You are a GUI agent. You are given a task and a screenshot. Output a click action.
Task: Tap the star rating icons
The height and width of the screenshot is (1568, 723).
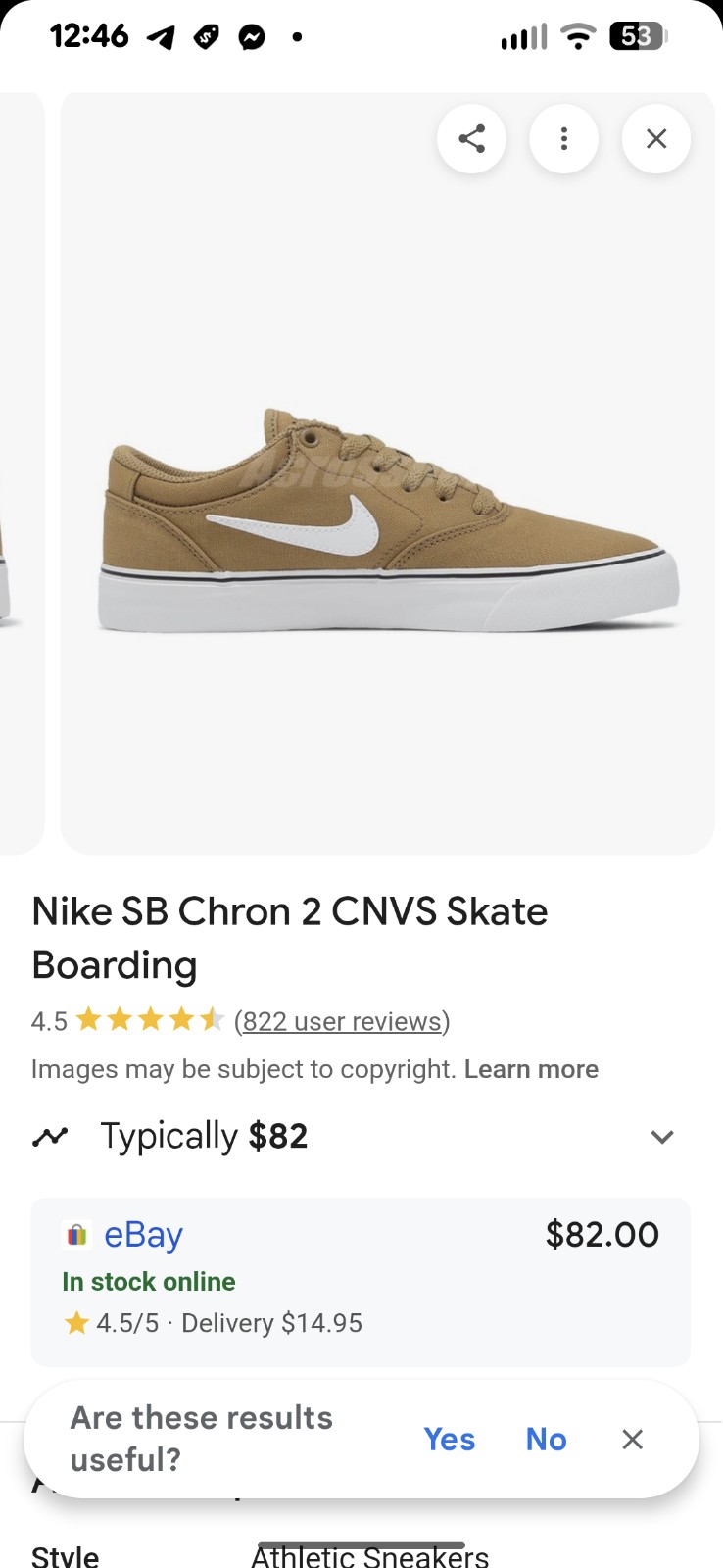[x=150, y=1021]
